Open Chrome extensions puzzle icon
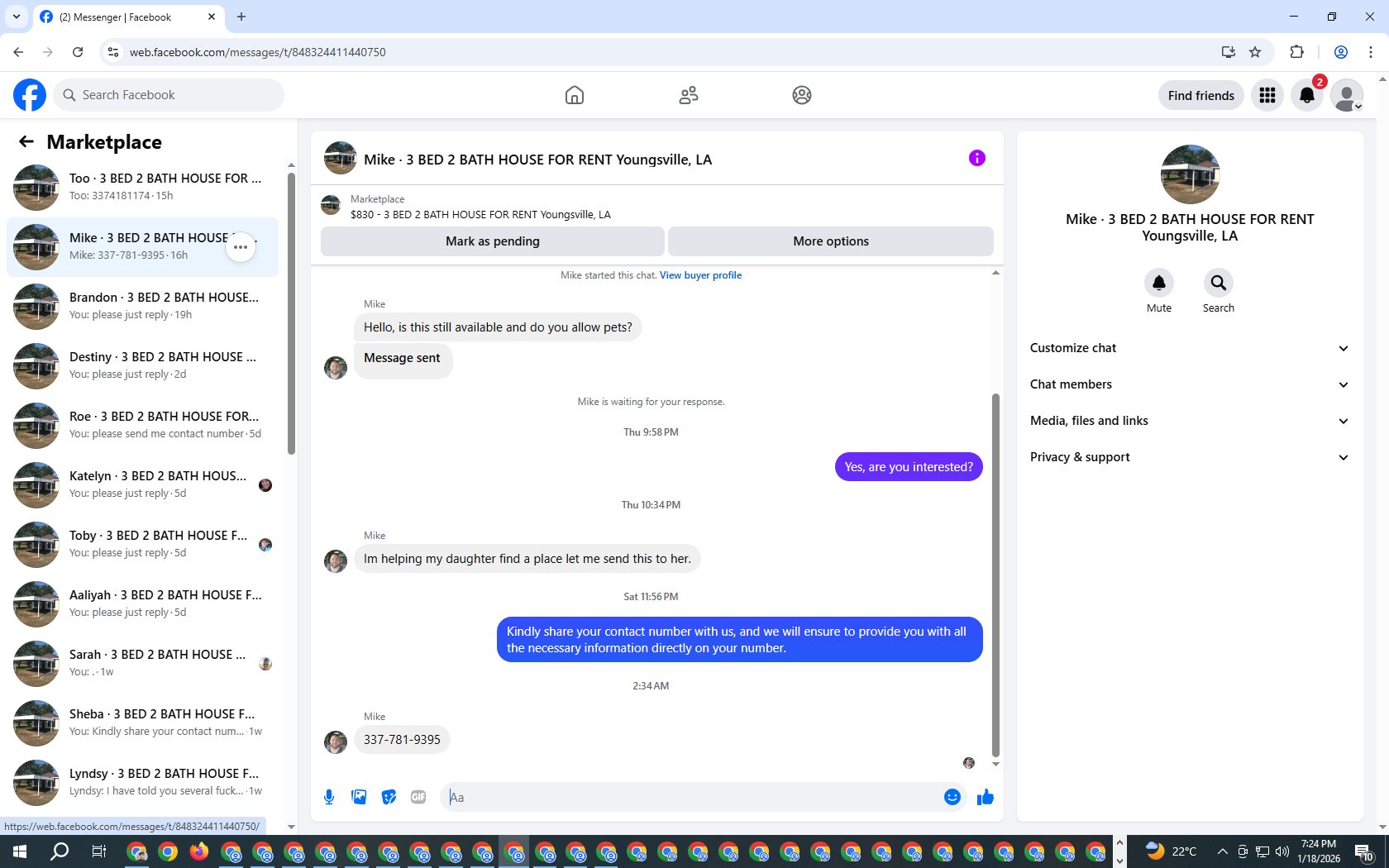This screenshot has height=868, width=1389. (x=1296, y=52)
